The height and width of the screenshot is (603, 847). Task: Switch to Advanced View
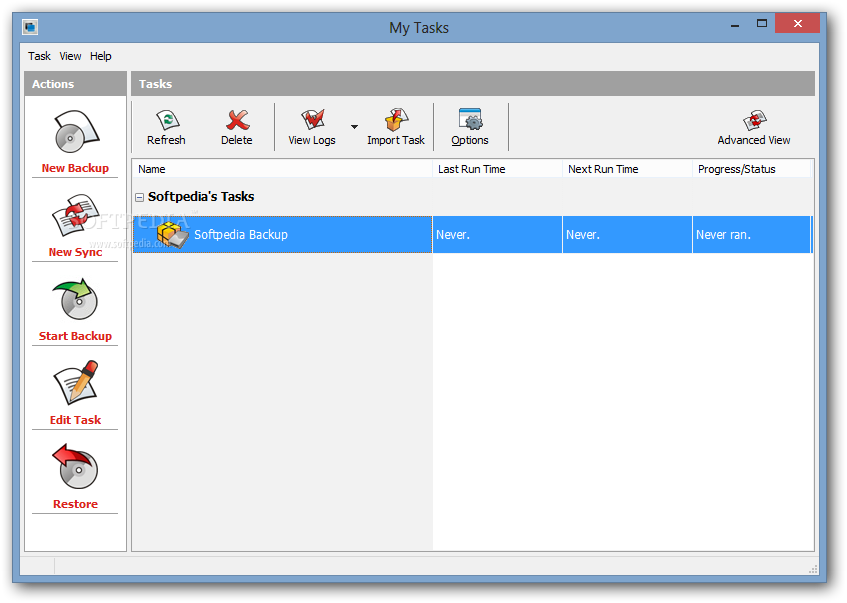coord(754,128)
